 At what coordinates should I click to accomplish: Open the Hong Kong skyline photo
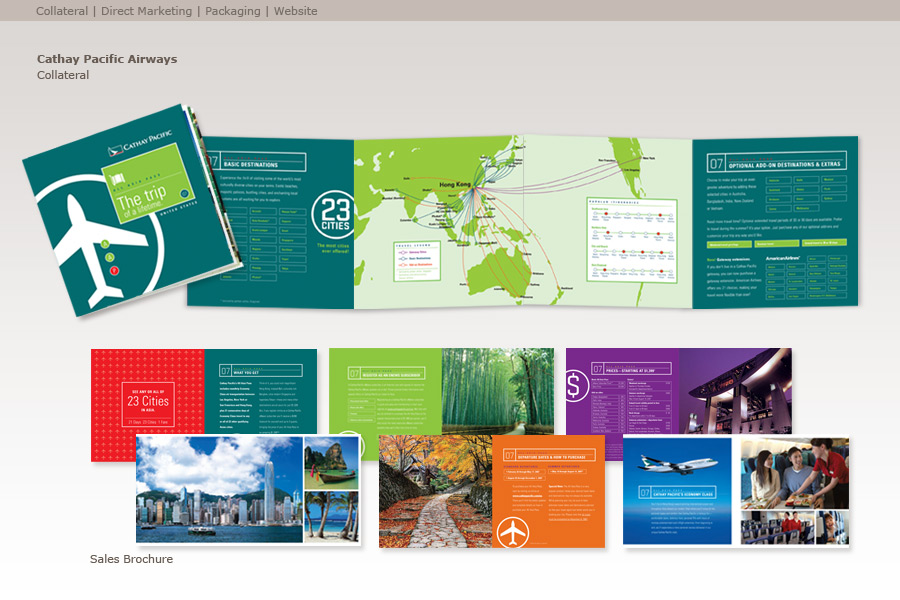tap(219, 489)
